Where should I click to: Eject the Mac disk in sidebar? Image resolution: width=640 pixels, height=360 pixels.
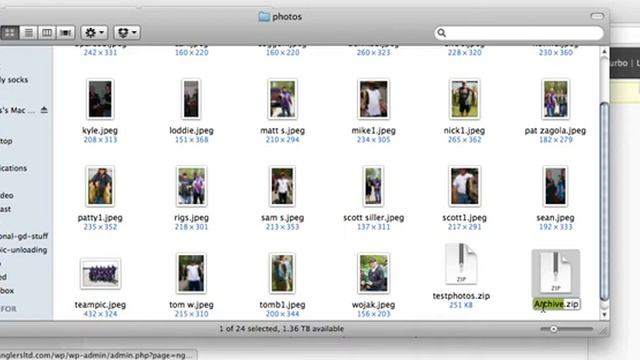[x=44, y=110]
